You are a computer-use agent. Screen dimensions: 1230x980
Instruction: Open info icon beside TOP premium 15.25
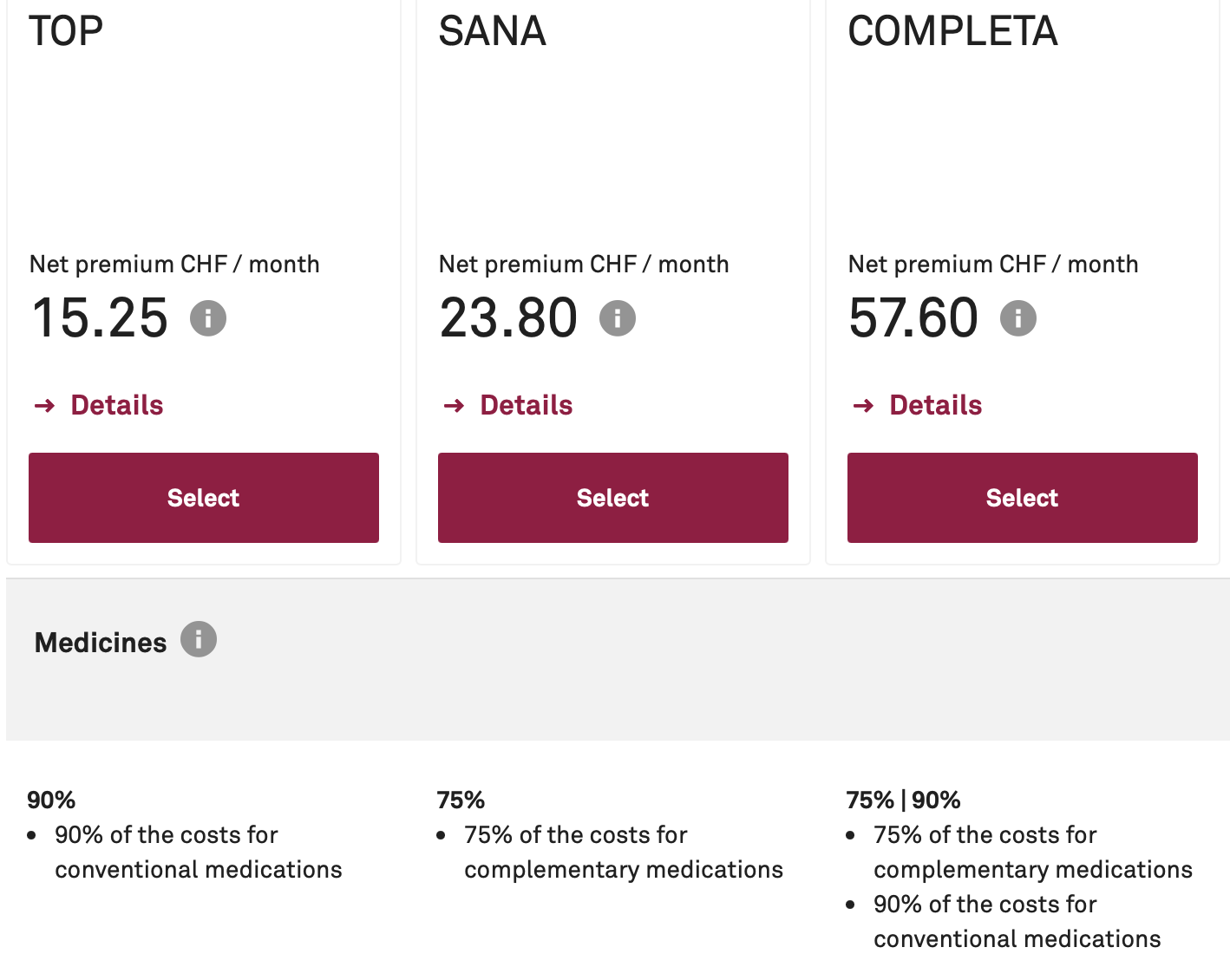pos(208,318)
